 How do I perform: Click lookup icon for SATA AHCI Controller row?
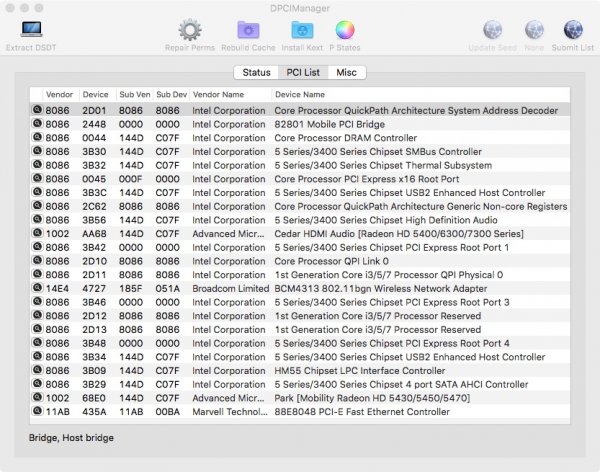(37, 384)
